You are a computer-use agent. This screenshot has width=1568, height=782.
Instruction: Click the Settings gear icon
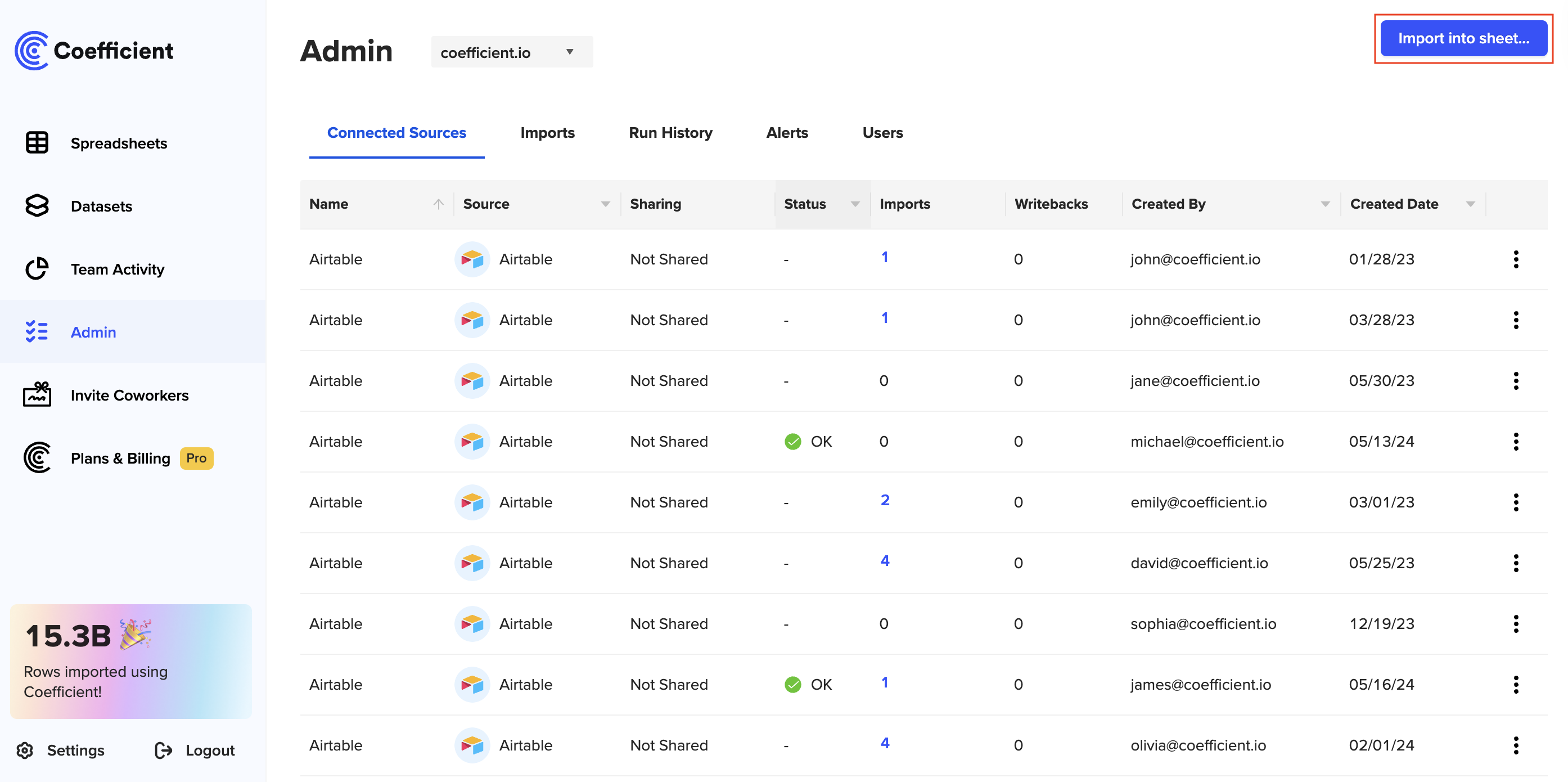click(25, 750)
